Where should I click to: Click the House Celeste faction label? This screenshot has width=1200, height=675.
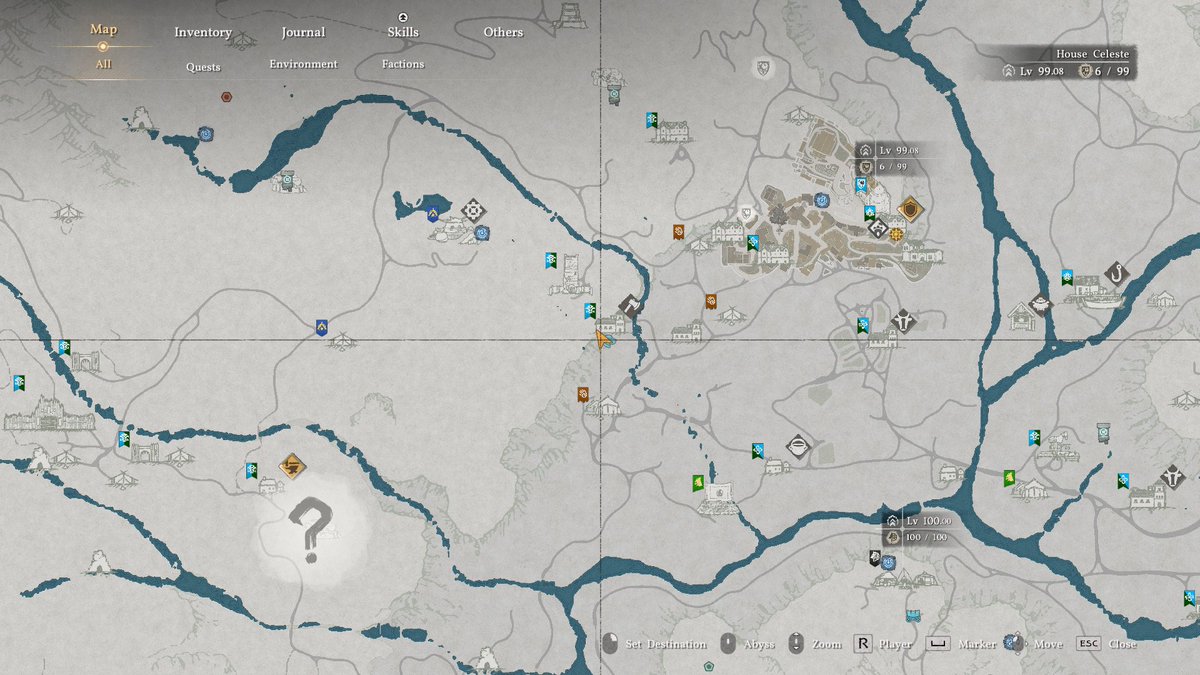point(1093,54)
